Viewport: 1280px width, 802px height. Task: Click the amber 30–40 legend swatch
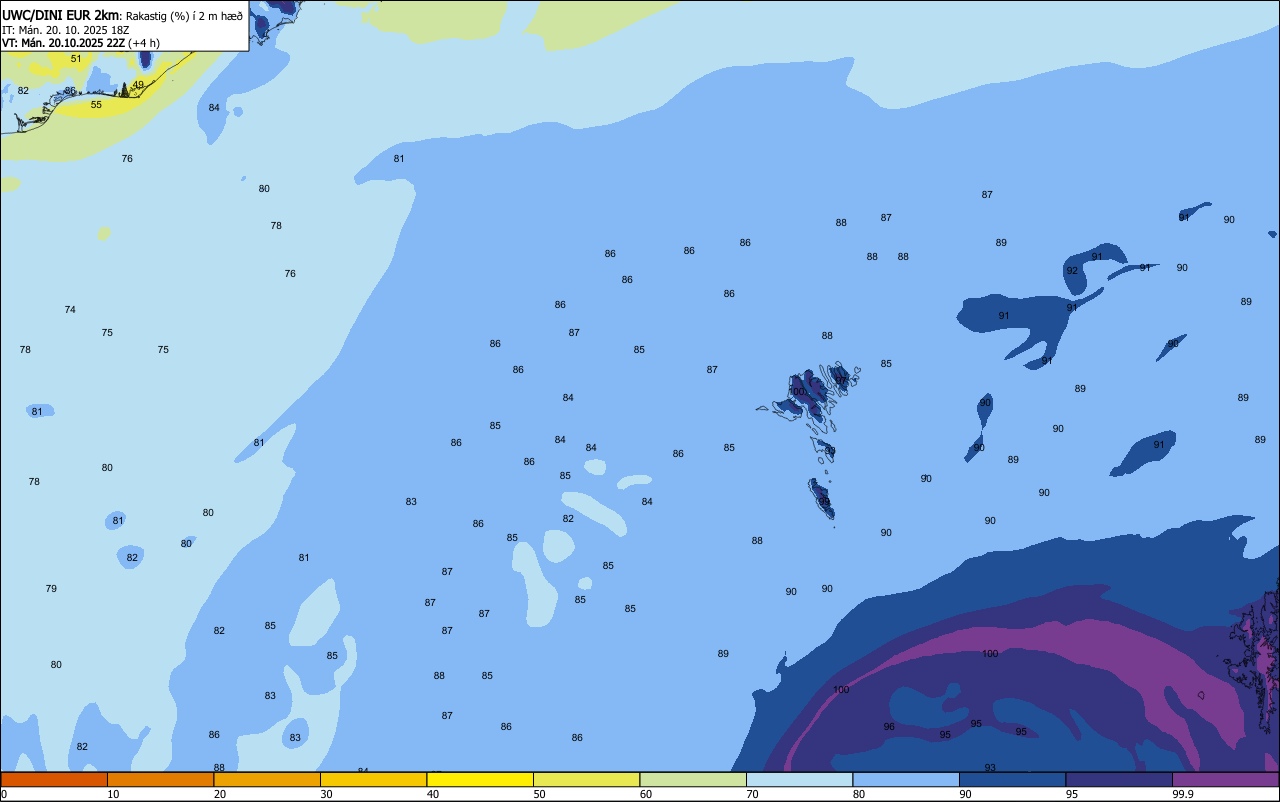(373, 779)
